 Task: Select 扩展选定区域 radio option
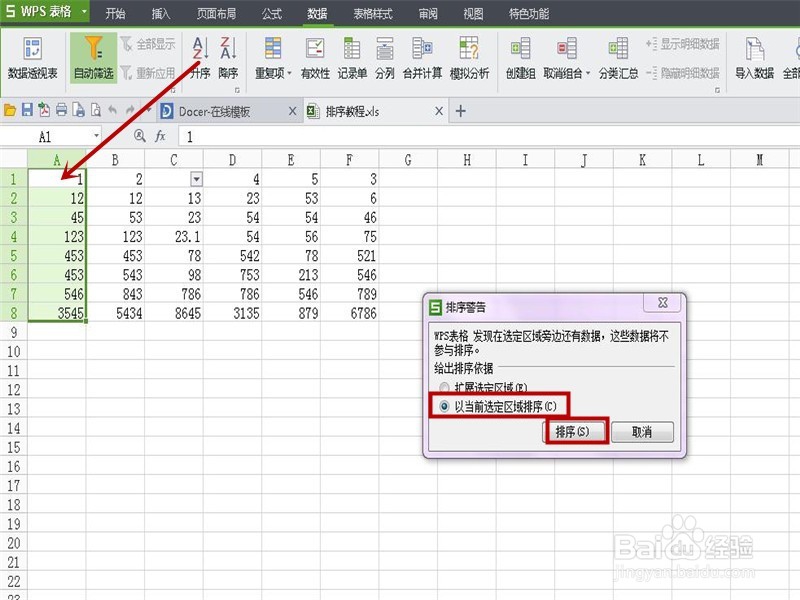[x=444, y=387]
